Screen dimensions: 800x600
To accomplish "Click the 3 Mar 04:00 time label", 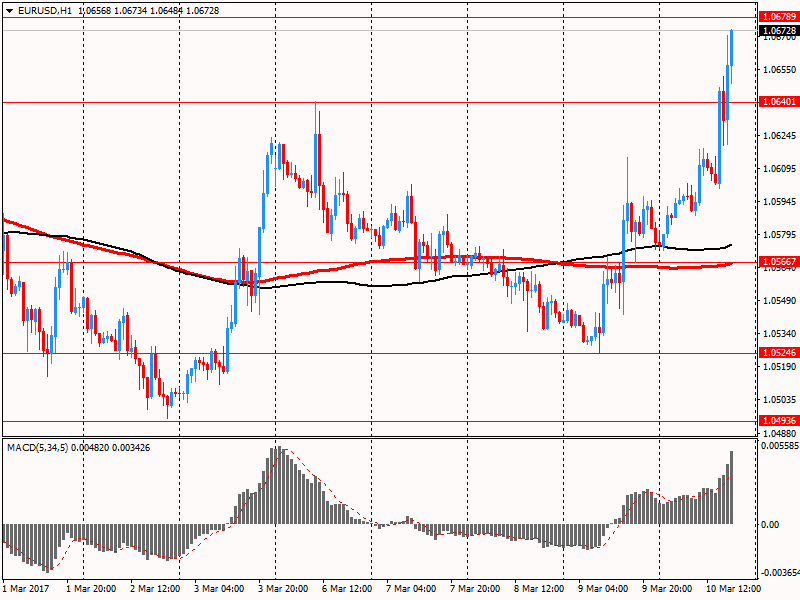I will [219, 589].
